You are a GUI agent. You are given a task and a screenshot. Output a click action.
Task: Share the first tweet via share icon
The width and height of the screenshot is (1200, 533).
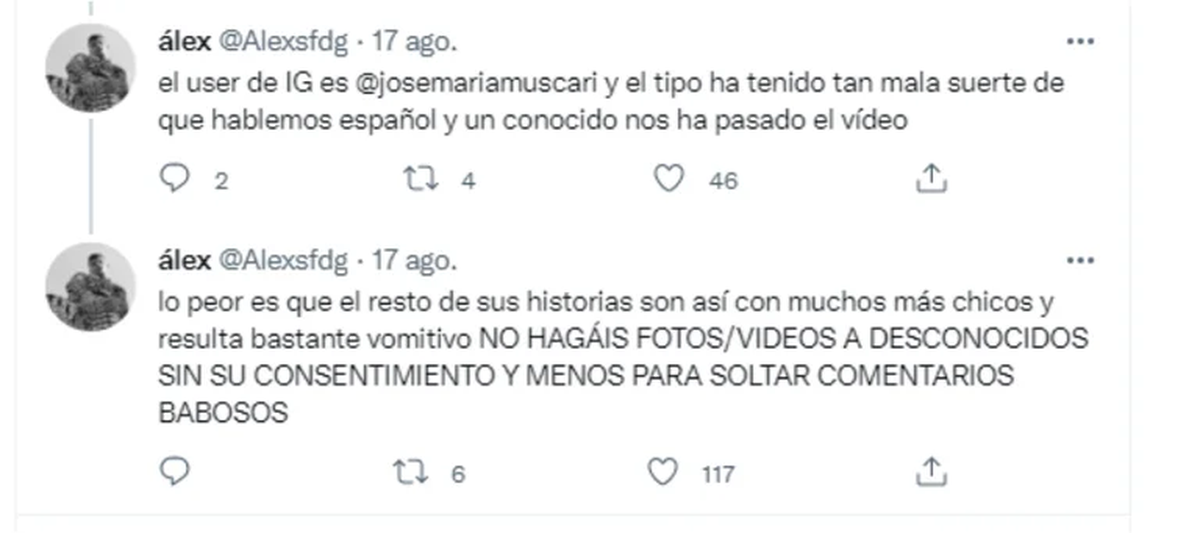coord(931,179)
